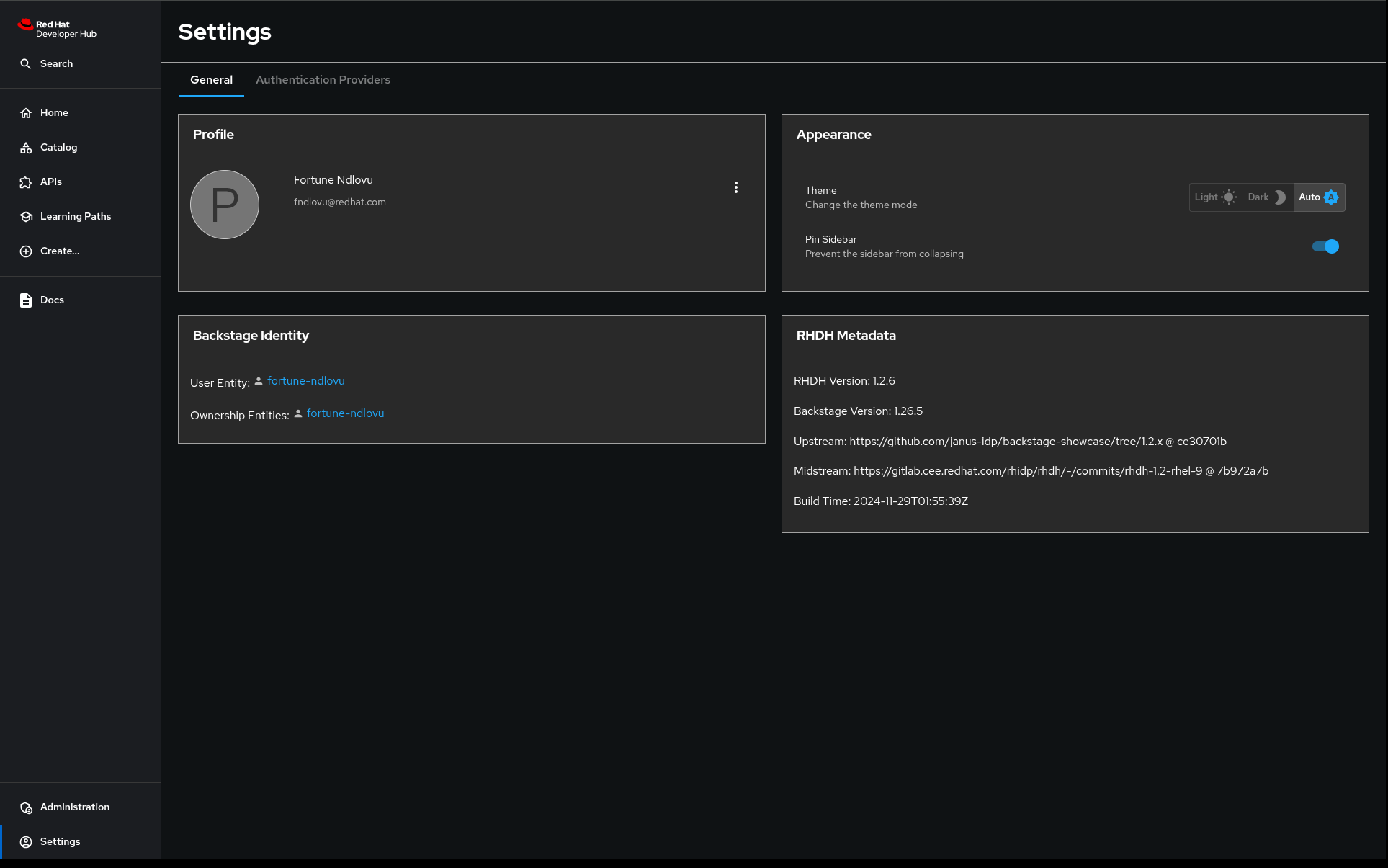Image resolution: width=1388 pixels, height=868 pixels.
Task: Click the Home house icon
Action: point(26,113)
